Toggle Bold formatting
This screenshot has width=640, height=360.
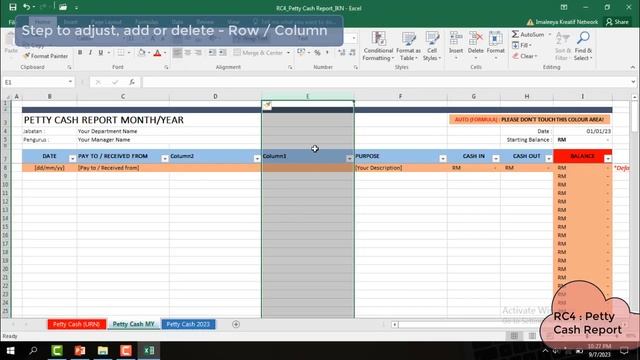pyautogui.click(x=80, y=53)
